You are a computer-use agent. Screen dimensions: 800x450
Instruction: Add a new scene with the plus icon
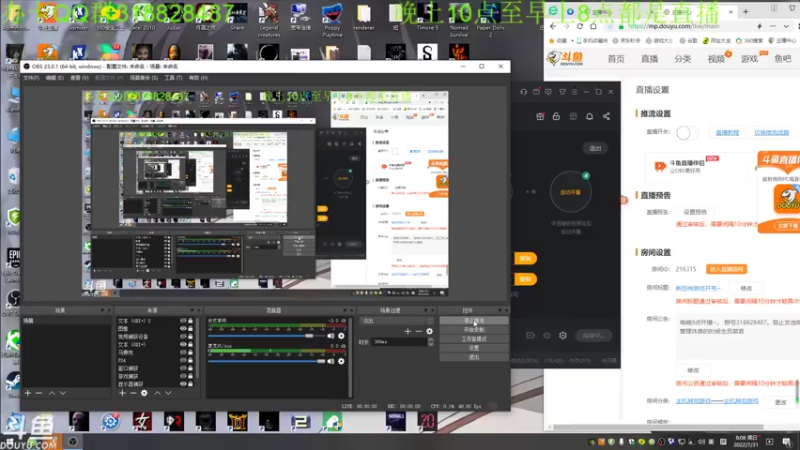pyautogui.click(x=28, y=393)
